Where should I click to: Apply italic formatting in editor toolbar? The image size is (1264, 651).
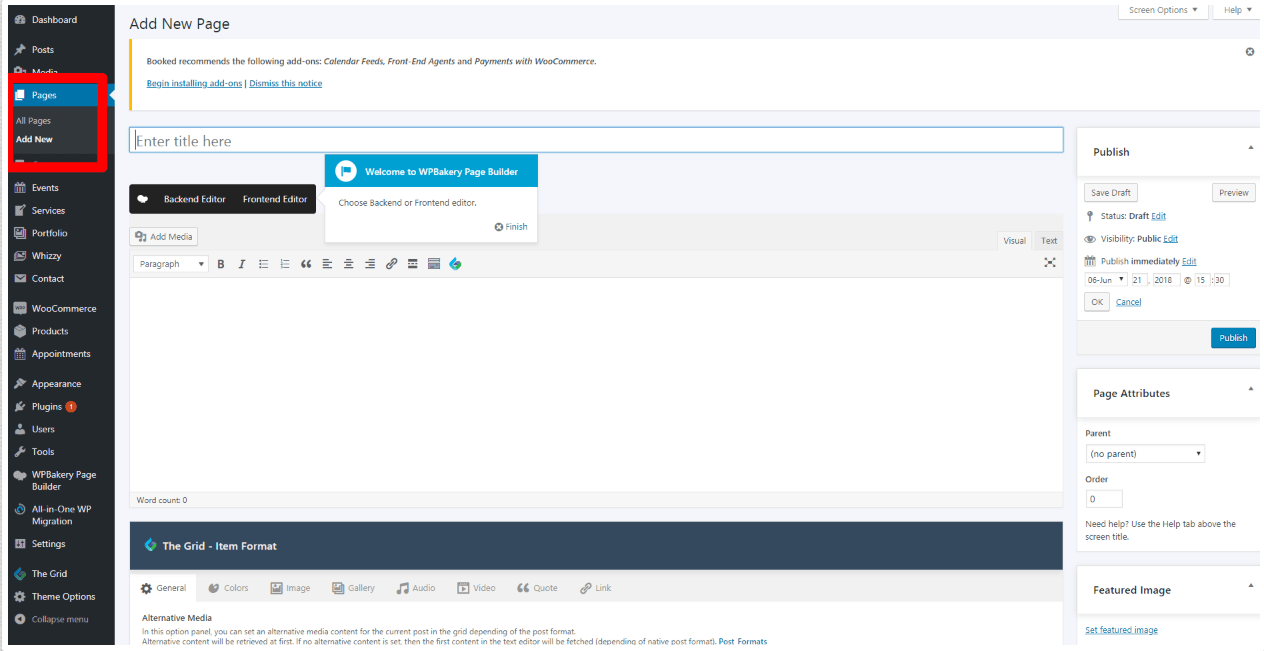pos(241,264)
